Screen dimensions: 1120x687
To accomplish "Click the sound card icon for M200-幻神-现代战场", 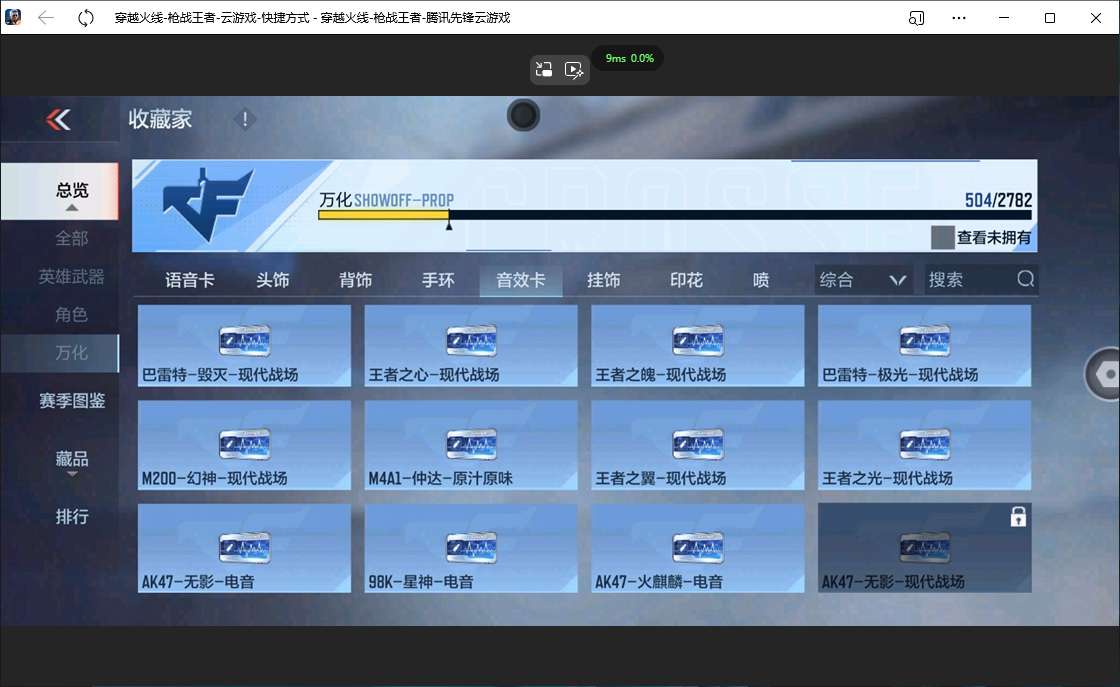I will pos(244,444).
